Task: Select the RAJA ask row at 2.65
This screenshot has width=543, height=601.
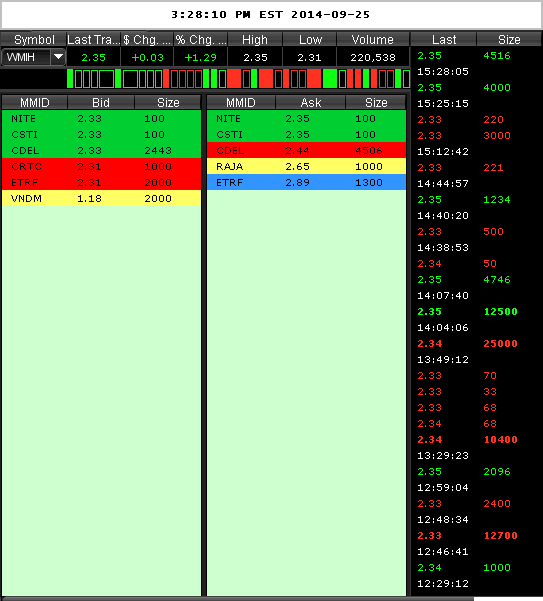Action: tap(307, 166)
